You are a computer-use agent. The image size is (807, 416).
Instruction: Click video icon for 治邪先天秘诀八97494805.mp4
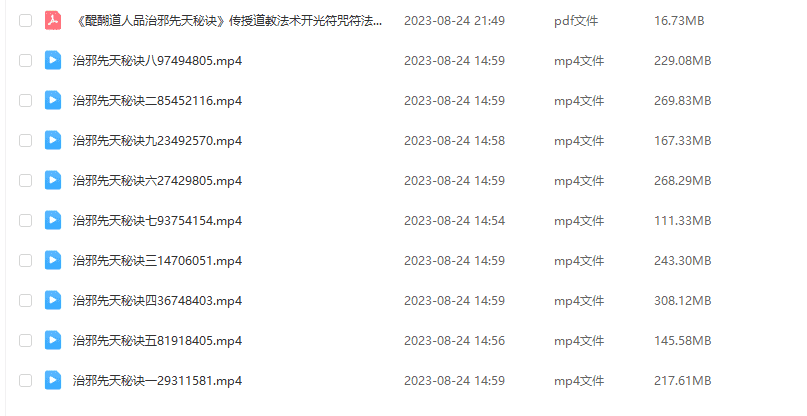53,60
